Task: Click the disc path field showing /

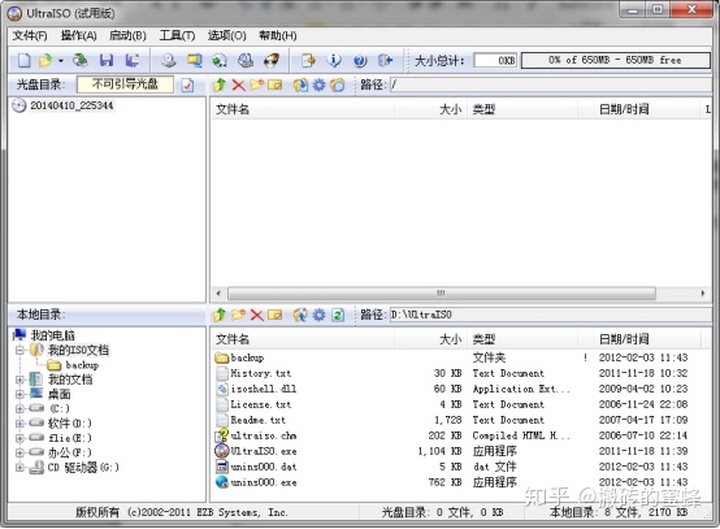Action: tap(550, 85)
